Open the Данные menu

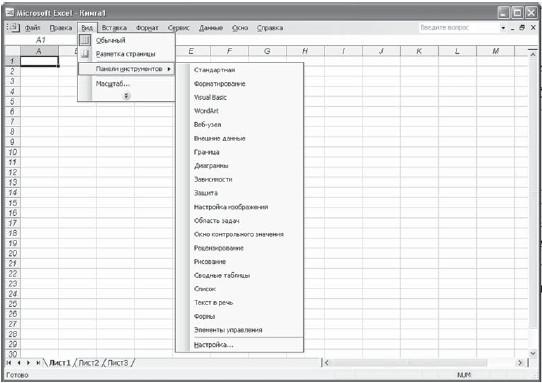click(211, 28)
